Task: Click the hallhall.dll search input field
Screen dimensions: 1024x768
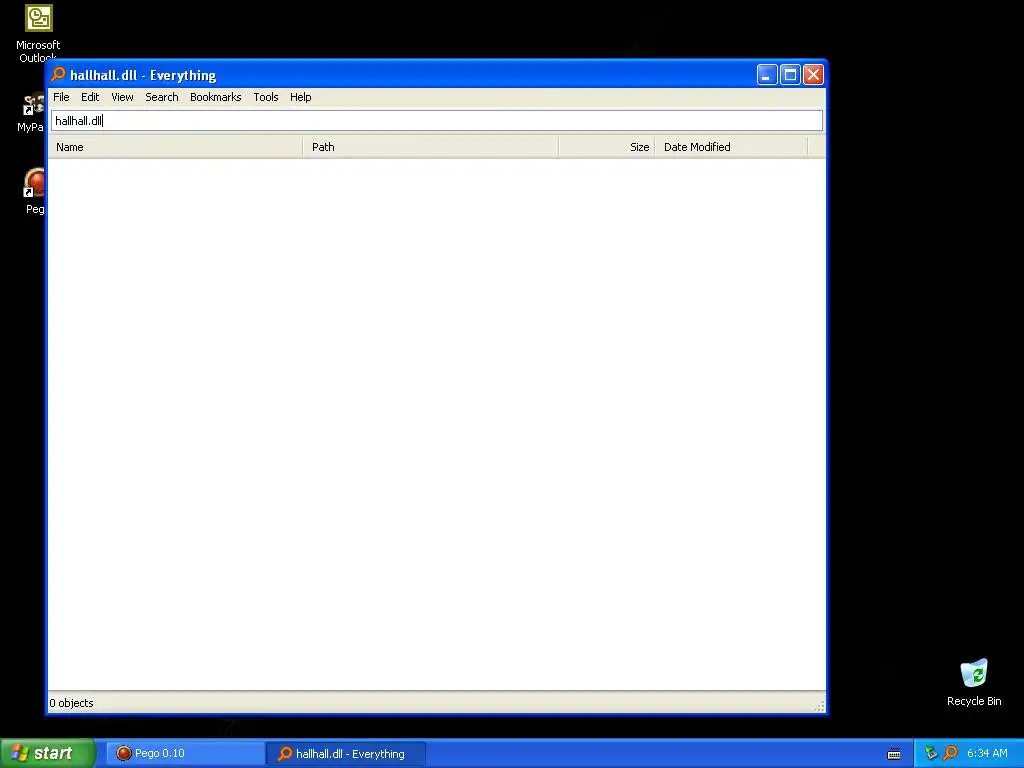Action: tap(436, 121)
